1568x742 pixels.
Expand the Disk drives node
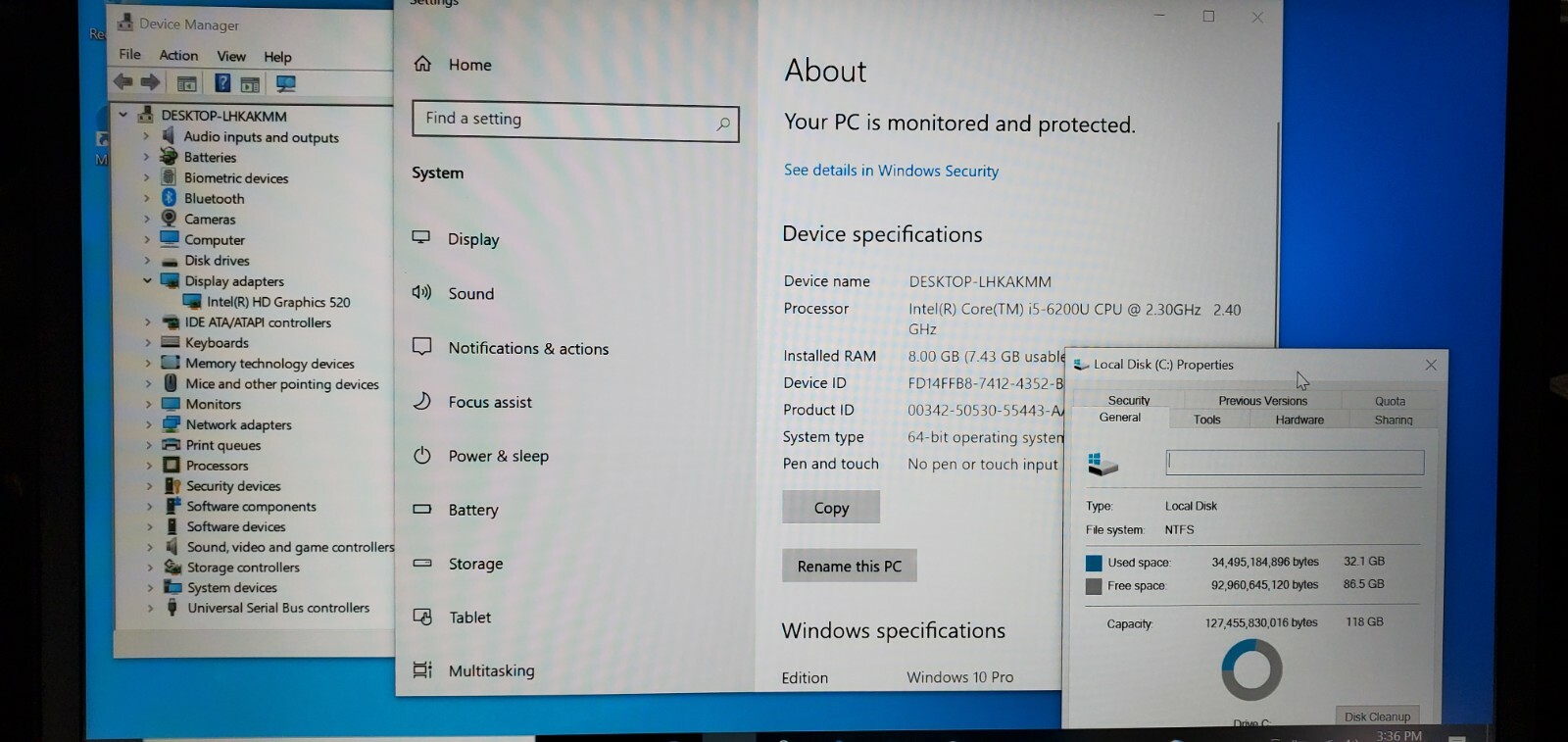click(x=147, y=261)
